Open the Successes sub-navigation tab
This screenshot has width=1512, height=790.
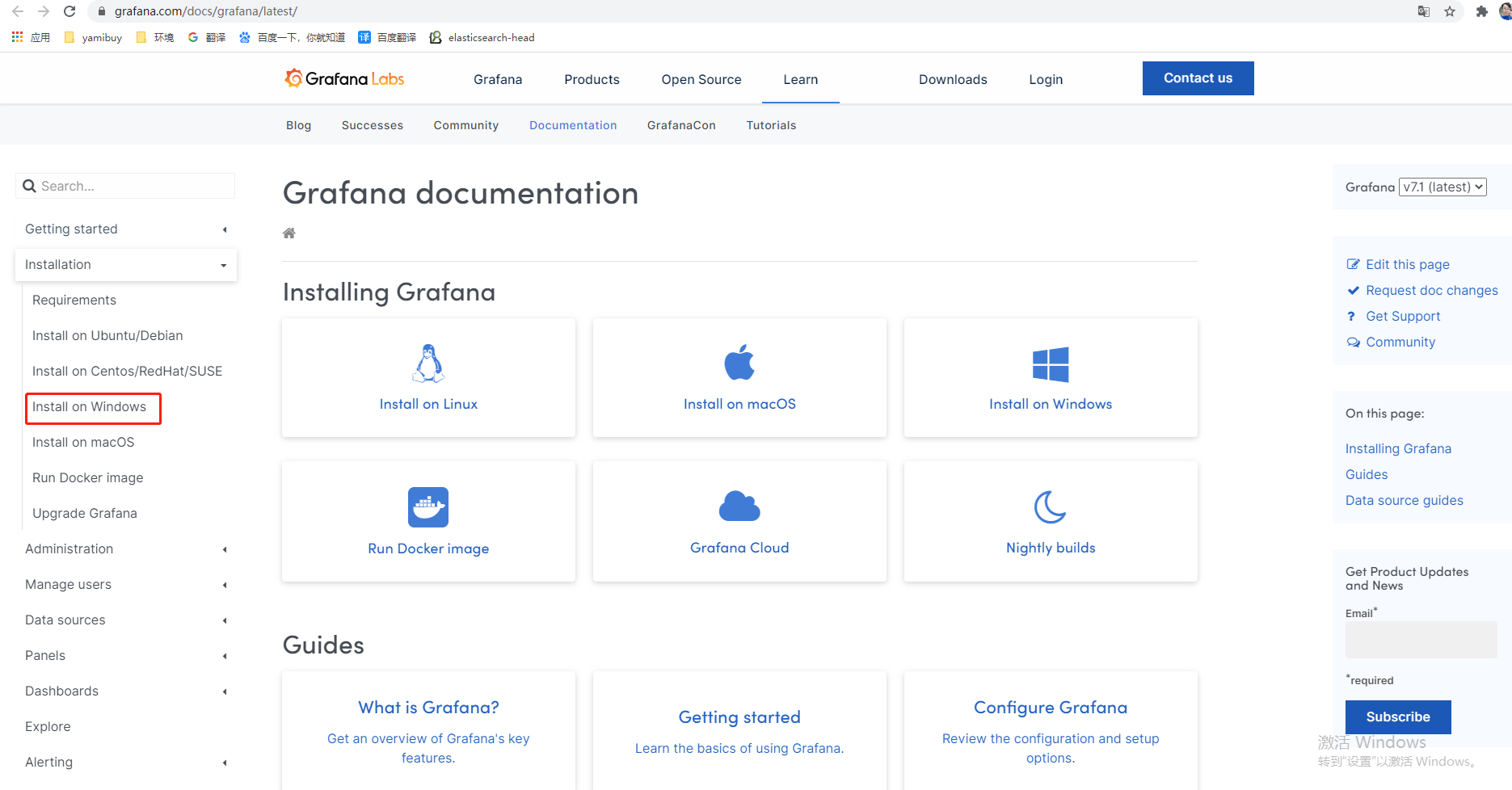[x=372, y=125]
